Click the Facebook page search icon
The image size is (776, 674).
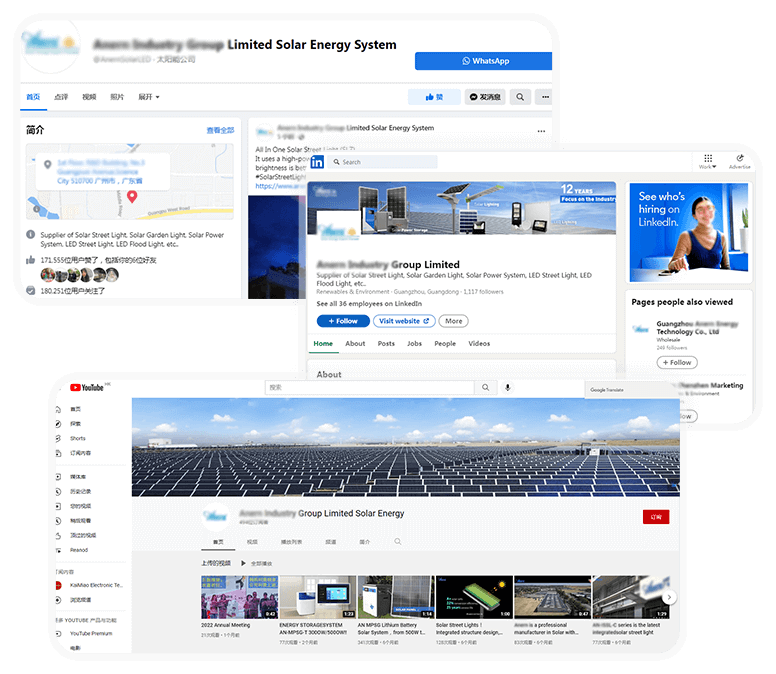[520, 97]
